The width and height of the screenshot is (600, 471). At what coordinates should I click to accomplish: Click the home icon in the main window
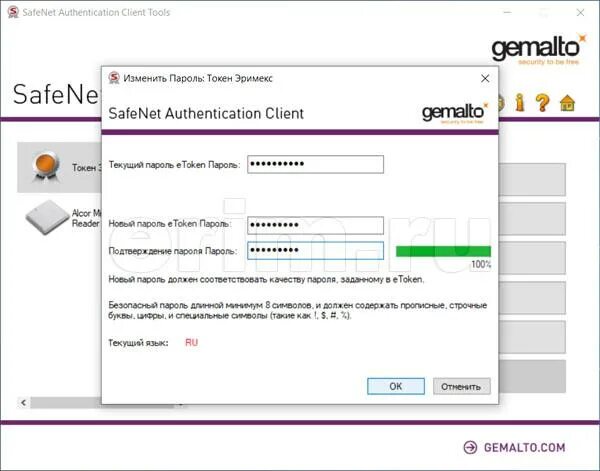point(567,103)
